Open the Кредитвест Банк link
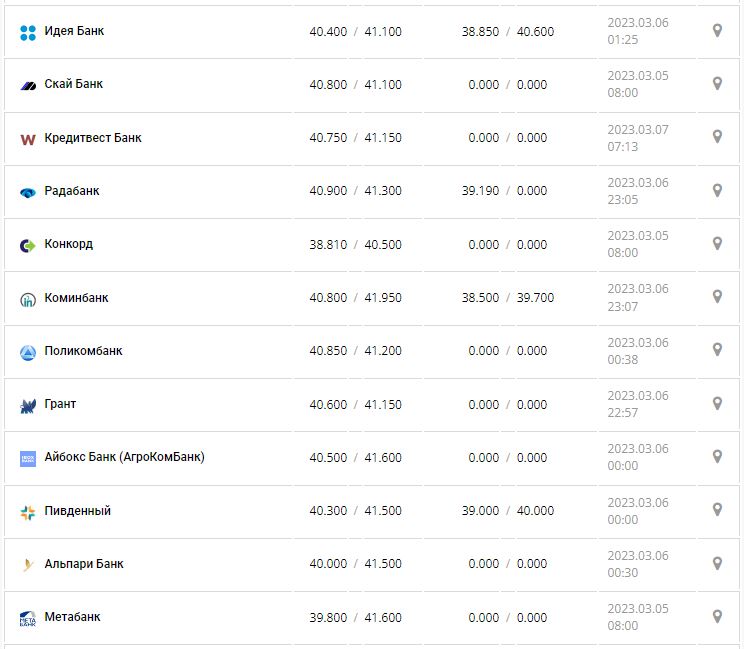 coord(93,138)
